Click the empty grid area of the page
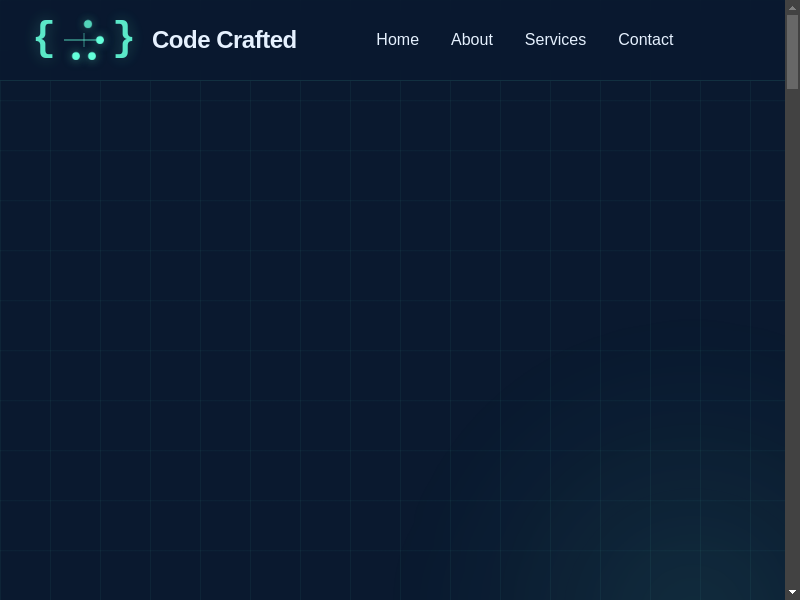This screenshot has height=600, width=800. (300, 300)
